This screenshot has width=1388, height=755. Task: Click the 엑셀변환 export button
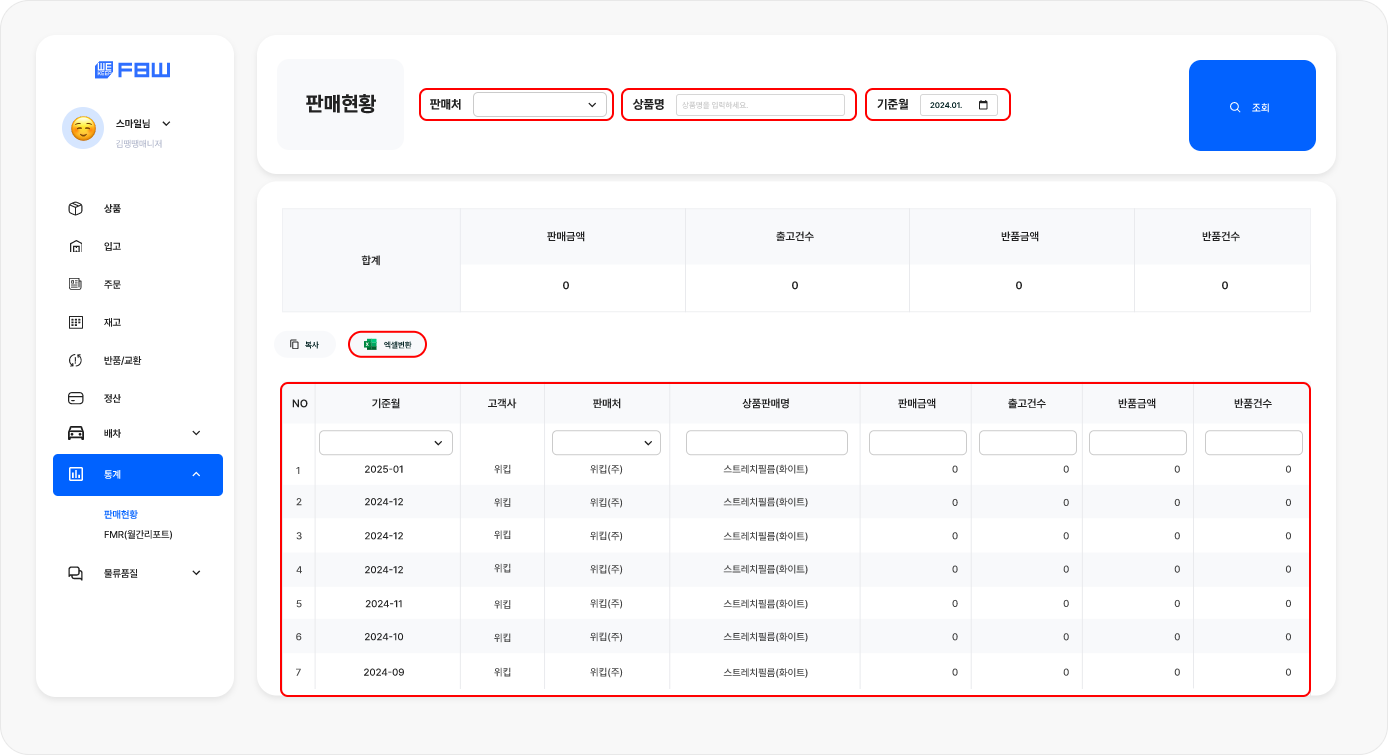(x=387, y=344)
